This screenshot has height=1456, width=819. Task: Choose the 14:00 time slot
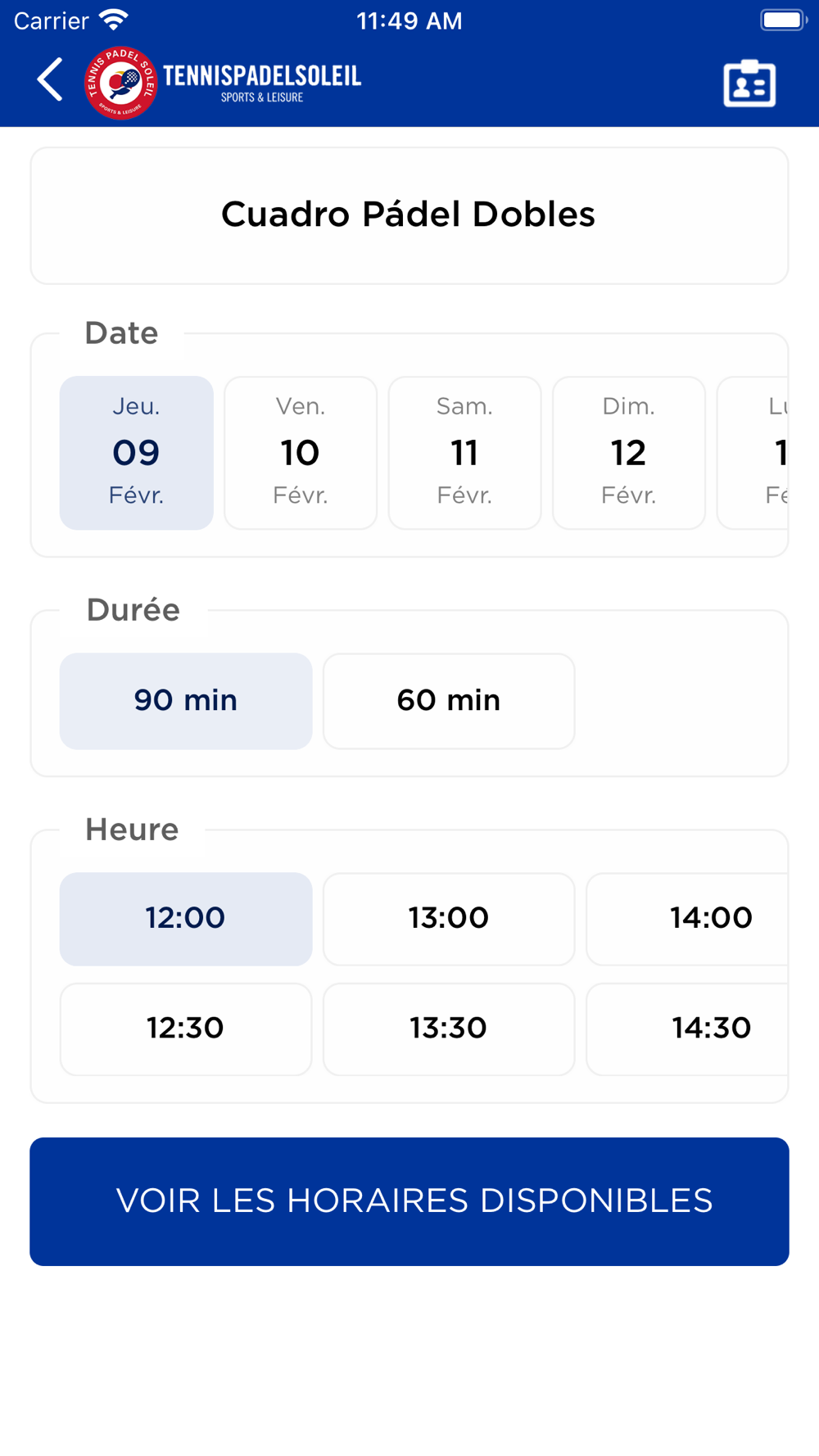click(x=696, y=919)
